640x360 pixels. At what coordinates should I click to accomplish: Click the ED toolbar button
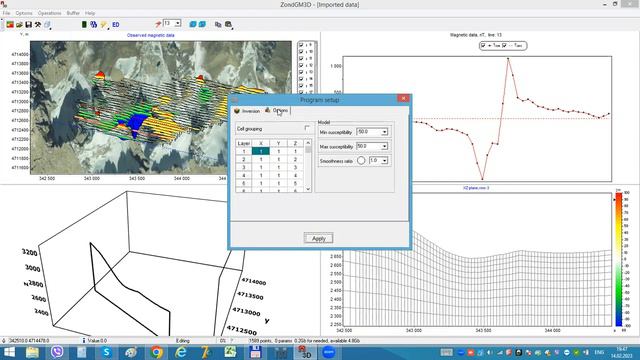pos(116,24)
